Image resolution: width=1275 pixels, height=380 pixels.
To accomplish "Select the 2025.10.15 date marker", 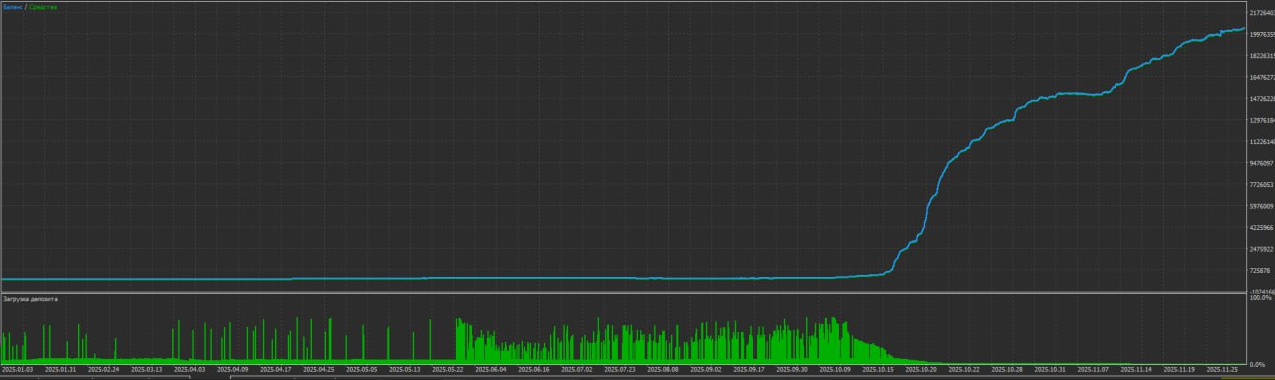I will (x=878, y=369).
